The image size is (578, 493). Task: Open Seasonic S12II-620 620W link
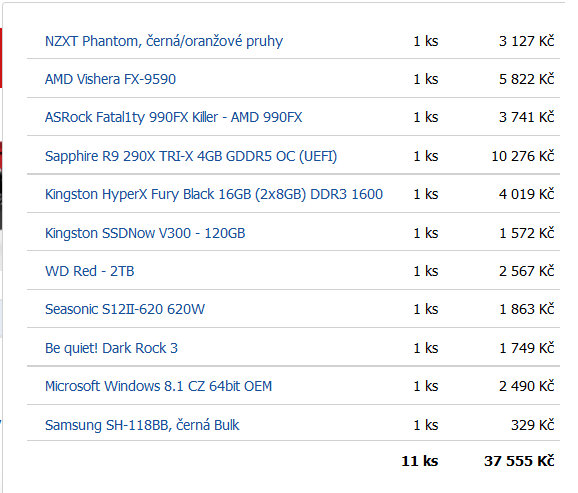tap(125, 309)
